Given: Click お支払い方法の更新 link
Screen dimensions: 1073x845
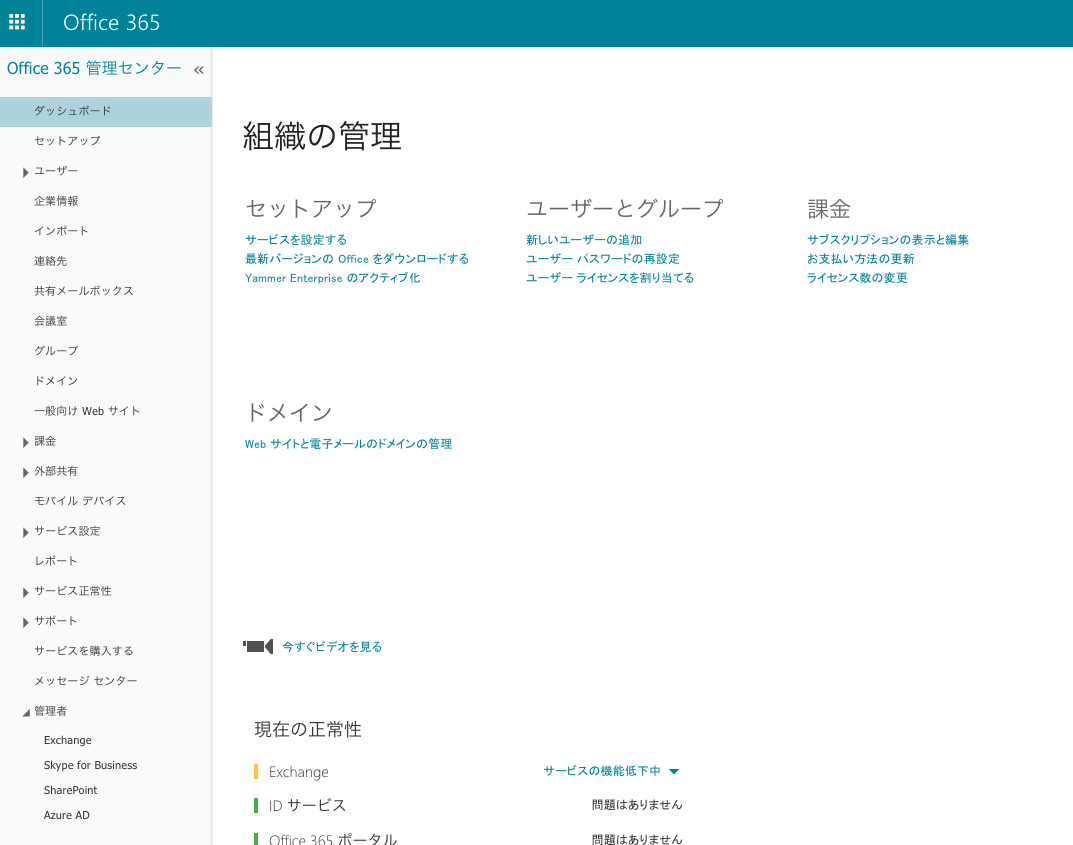Looking at the screenshot, I should click(x=860, y=259).
